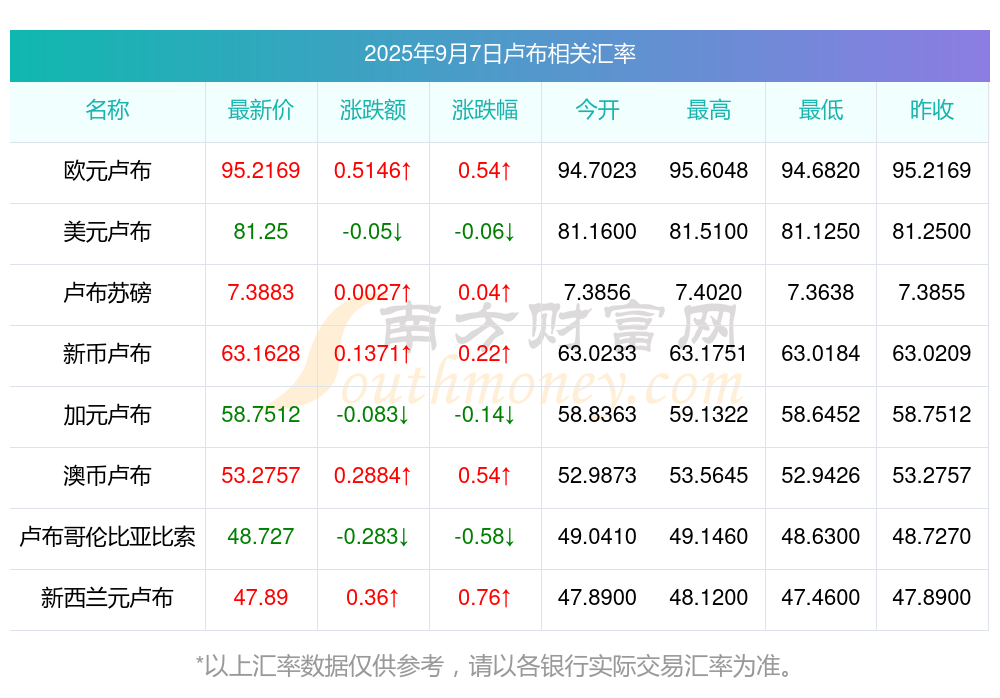
Task: Click latest price 7.3883
Action: pyautogui.click(x=261, y=292)
